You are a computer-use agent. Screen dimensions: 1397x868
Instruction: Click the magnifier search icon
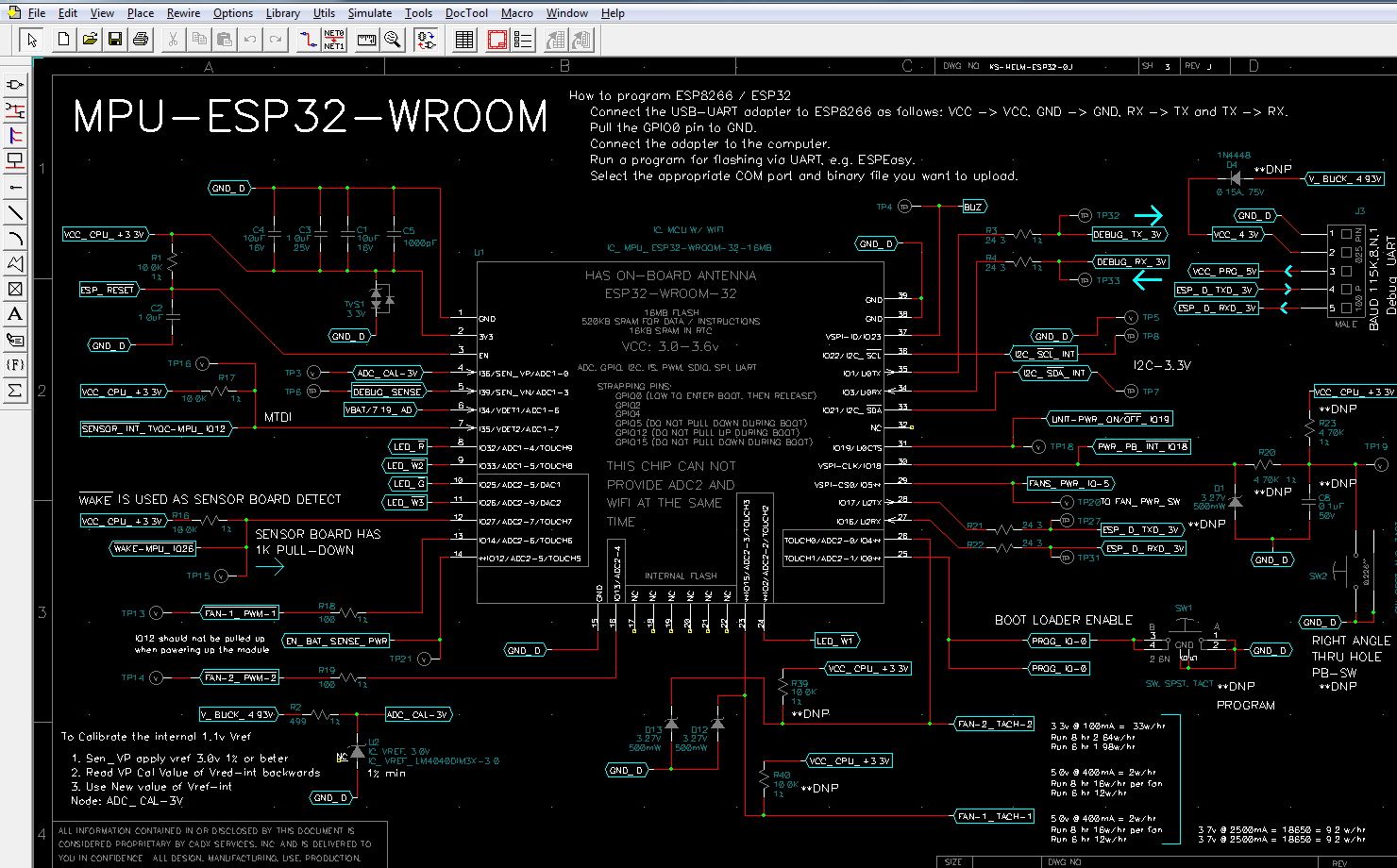pyautogui.click(x=393, y=40)
